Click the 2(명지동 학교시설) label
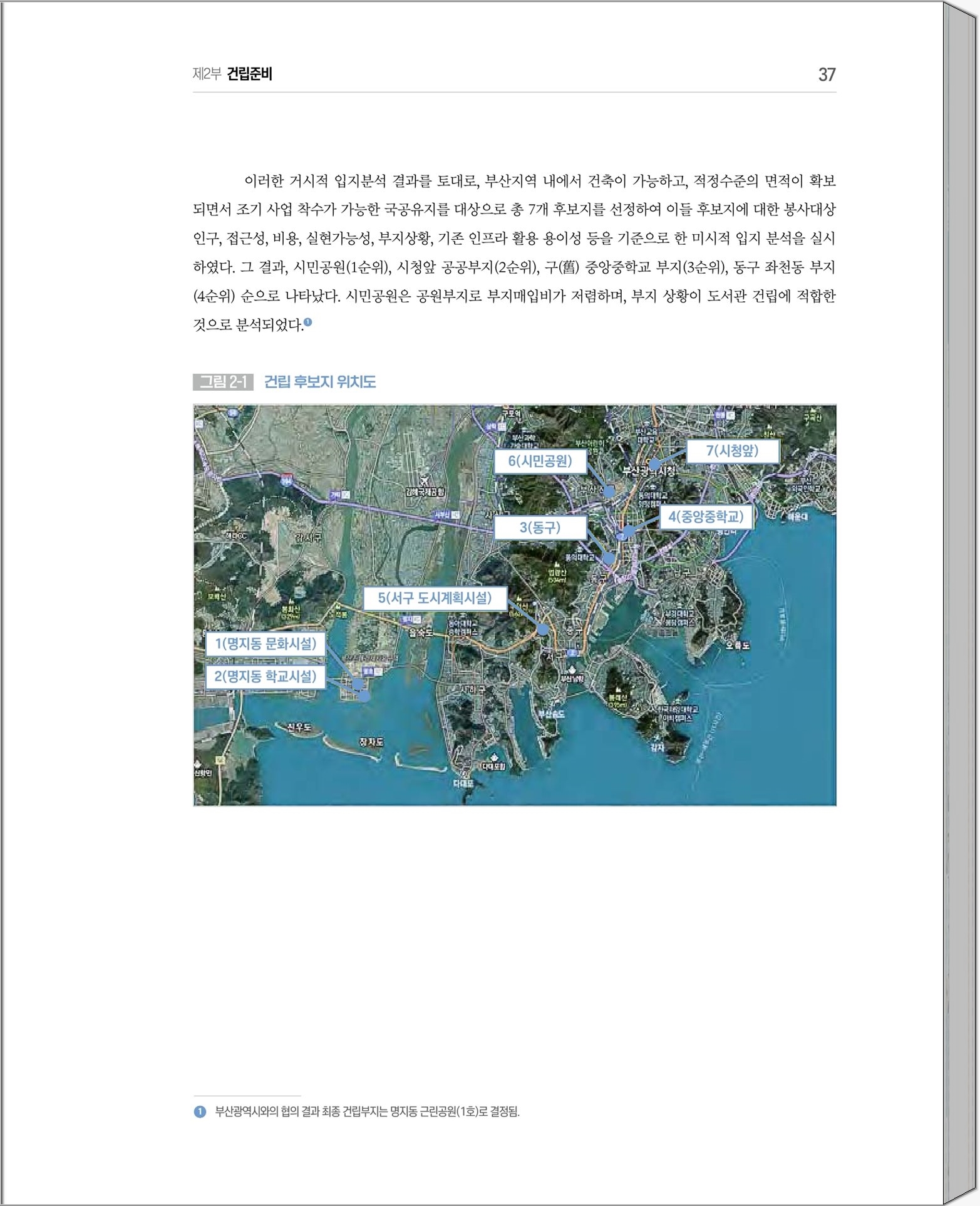The width and height of the screenshot is (980, 1206). click(x=266, y=676)
